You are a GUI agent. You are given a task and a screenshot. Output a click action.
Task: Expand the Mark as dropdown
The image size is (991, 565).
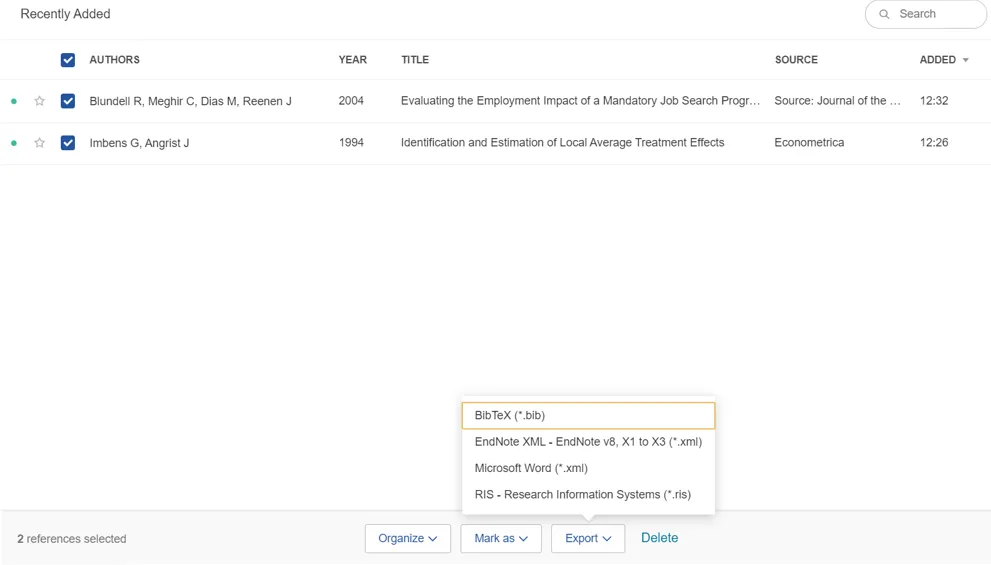tap(501, 538)
